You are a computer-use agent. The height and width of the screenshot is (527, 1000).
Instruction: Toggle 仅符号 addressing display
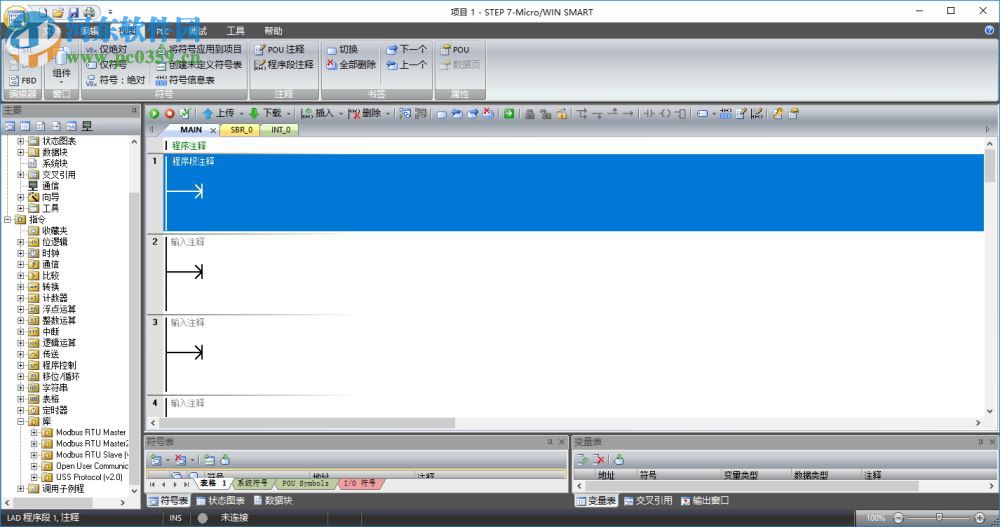106,64
